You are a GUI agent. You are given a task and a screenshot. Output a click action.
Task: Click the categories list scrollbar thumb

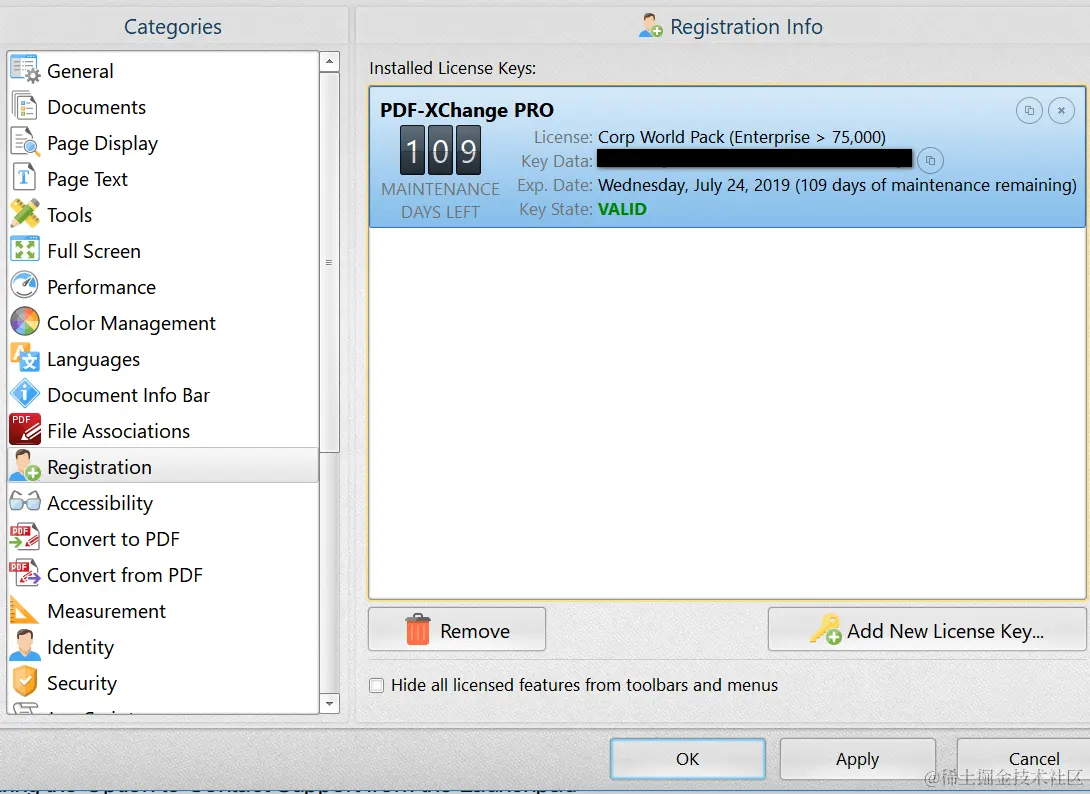tap(330, 263)
